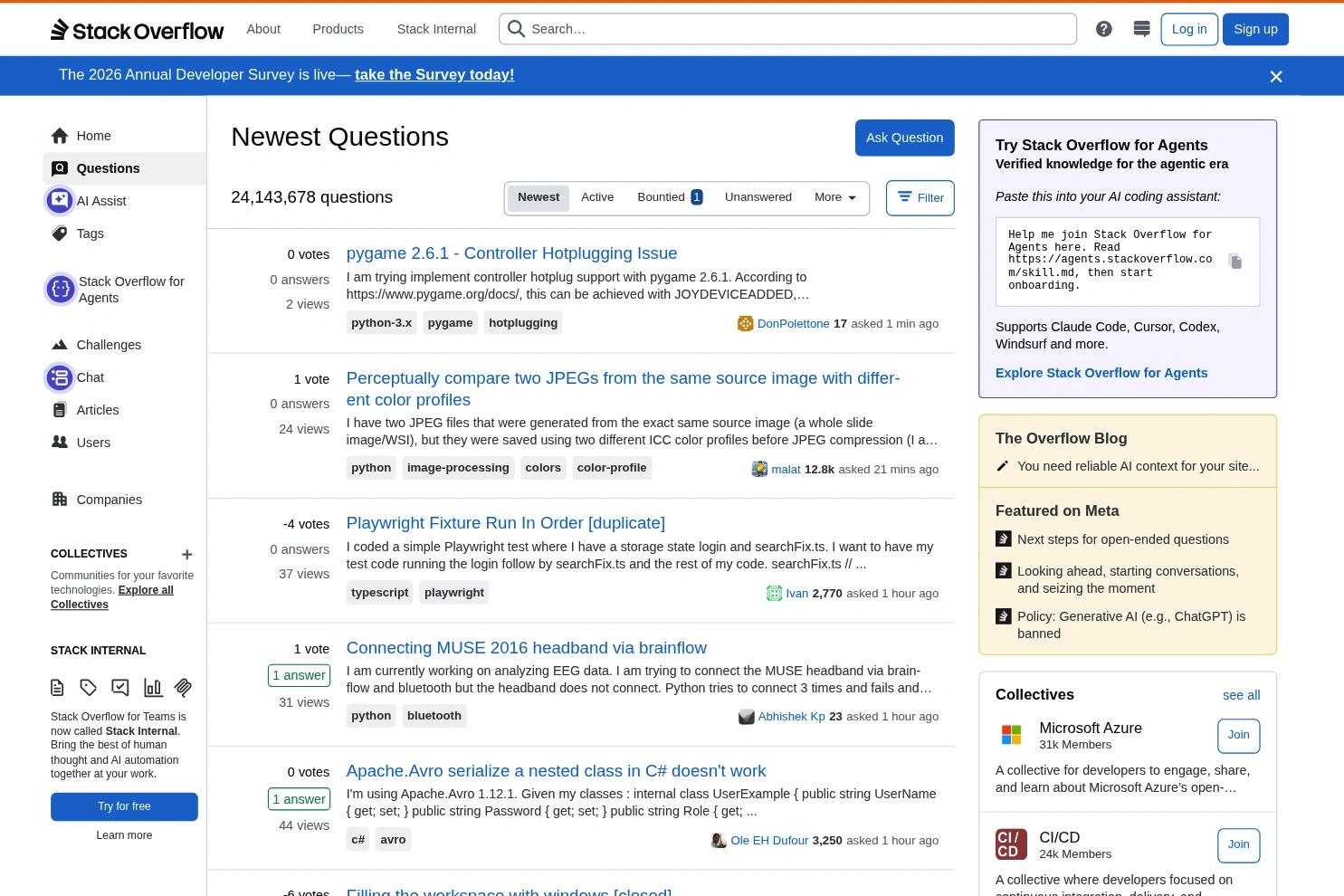Viewport: 1344px width, 896px height.
Task: Open 'pygame 2.6.1 - Controller Hotplugging Issue' question
Action: (x=511, y=253)
